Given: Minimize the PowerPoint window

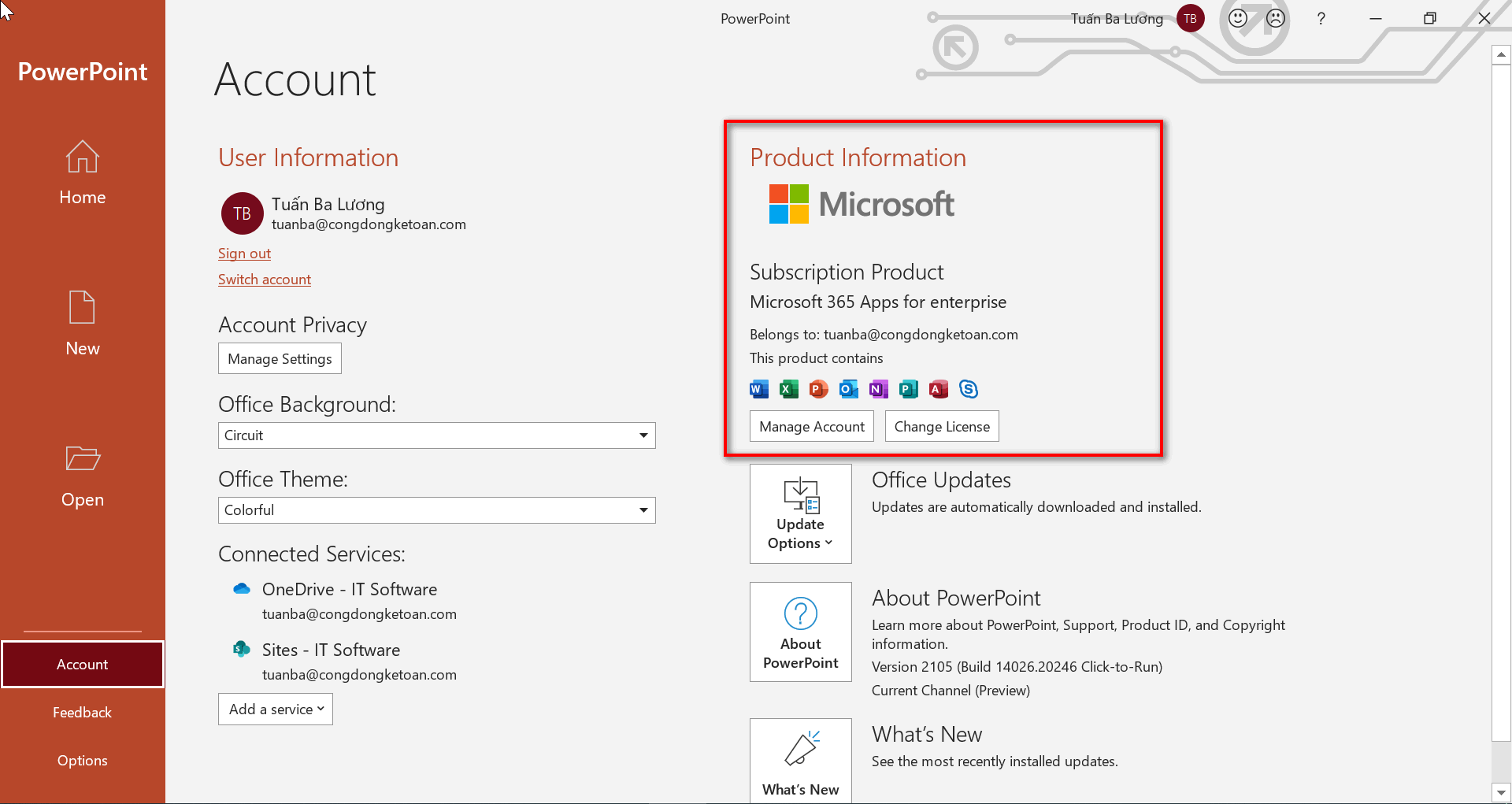Looking at the screenshot, I should (1376, 18).
